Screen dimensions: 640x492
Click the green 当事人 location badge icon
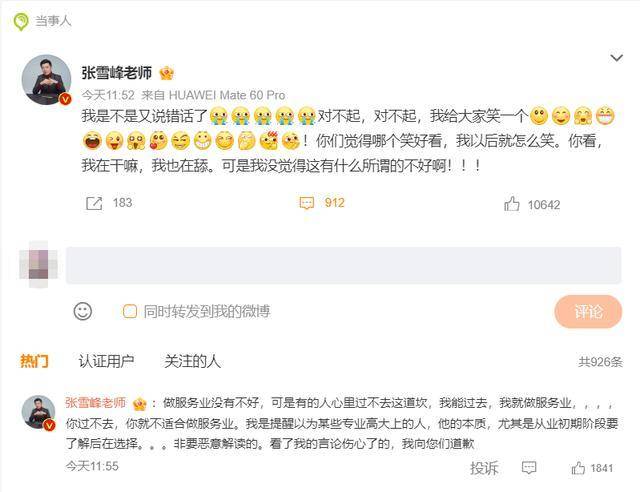click(21, 21)
